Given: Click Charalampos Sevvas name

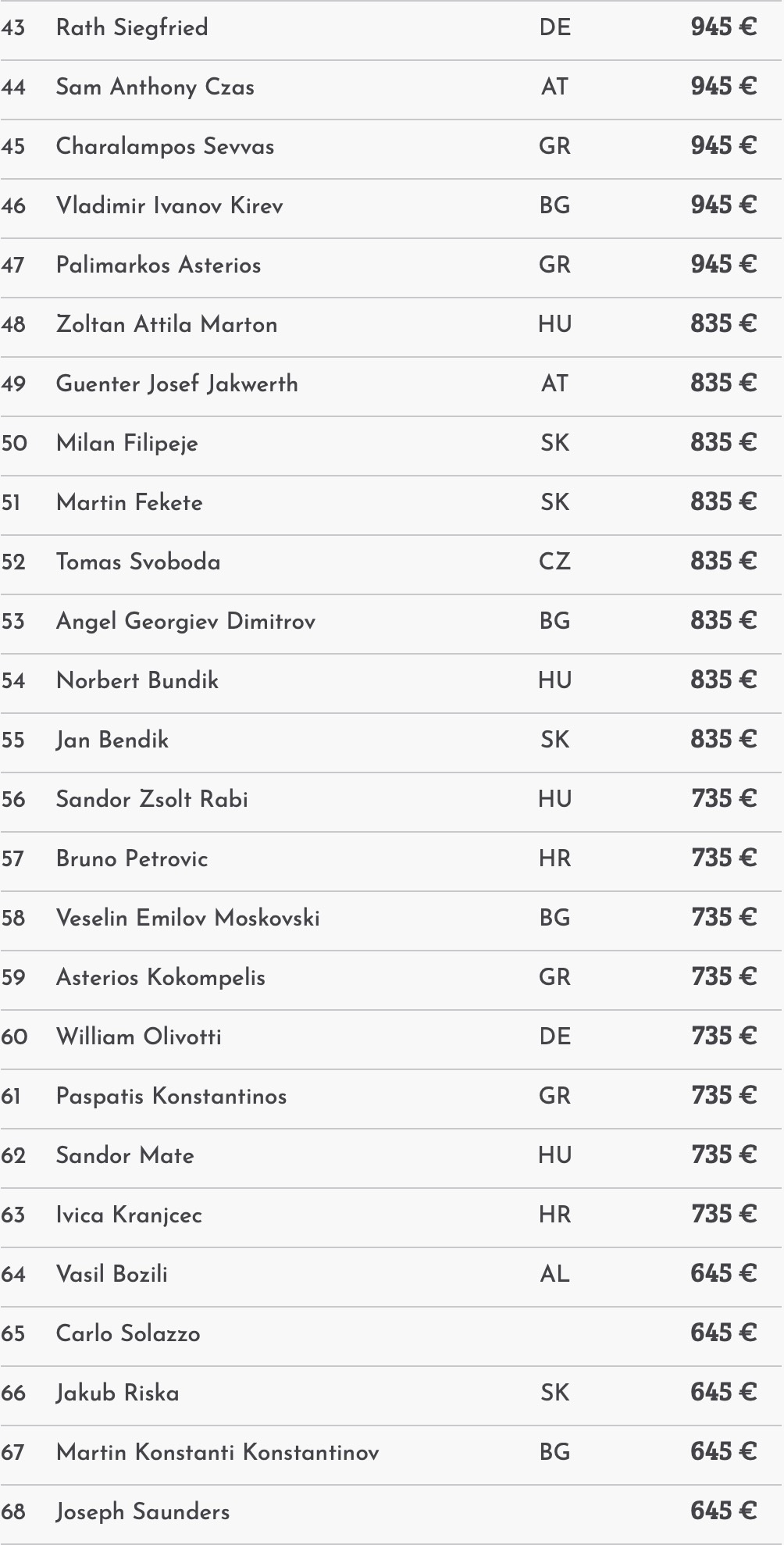Looking at the screenshot, I should click(x=165, y=147).
